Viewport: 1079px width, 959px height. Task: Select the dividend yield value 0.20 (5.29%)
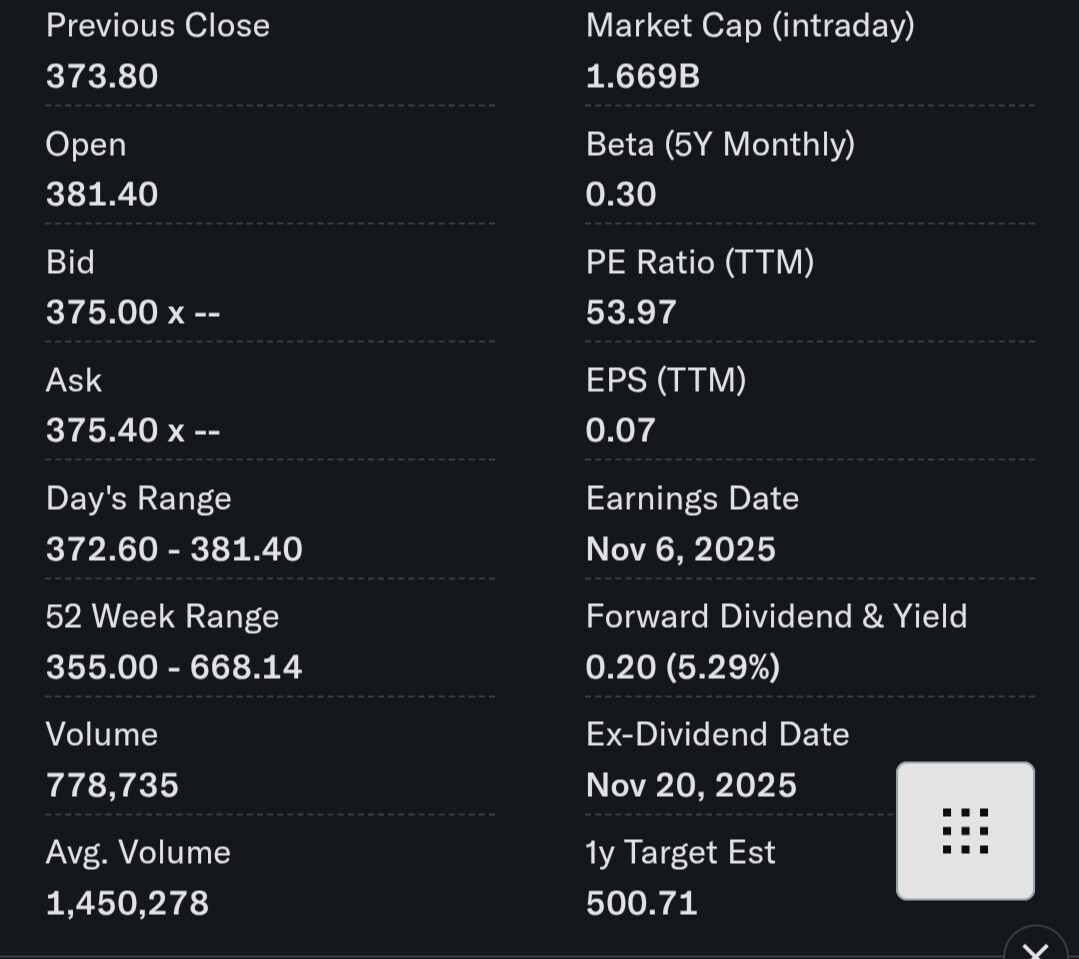[683, 667]
